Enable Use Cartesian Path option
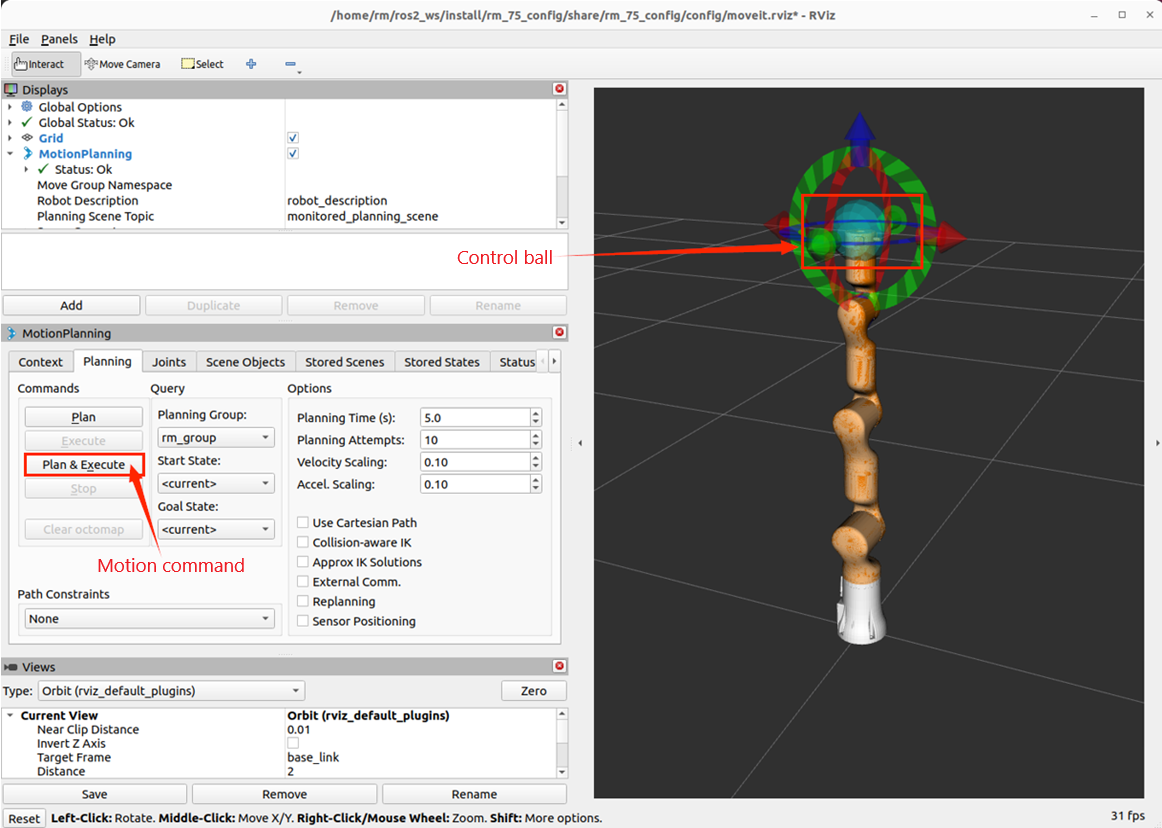Screen dimensions: 1162x828 click(303, 523)
